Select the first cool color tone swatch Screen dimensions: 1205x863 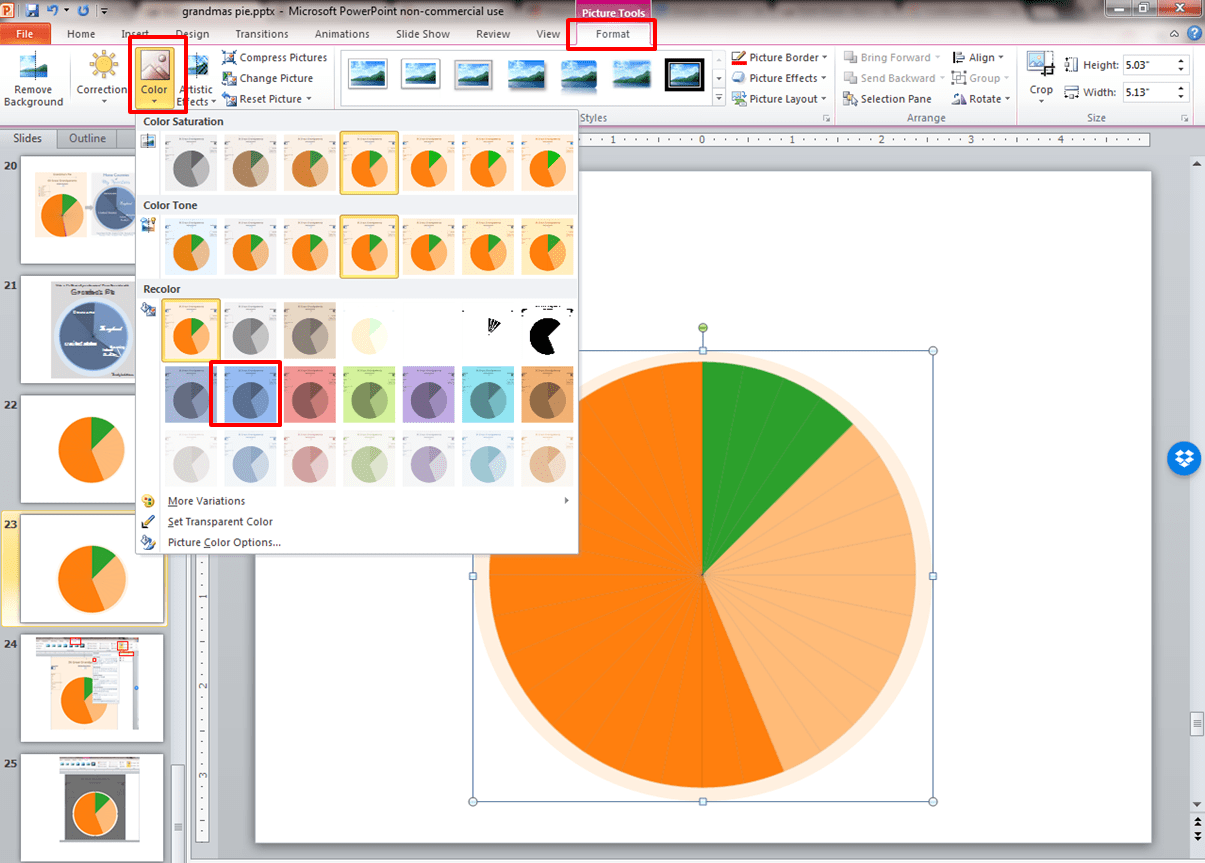point(191,246)
